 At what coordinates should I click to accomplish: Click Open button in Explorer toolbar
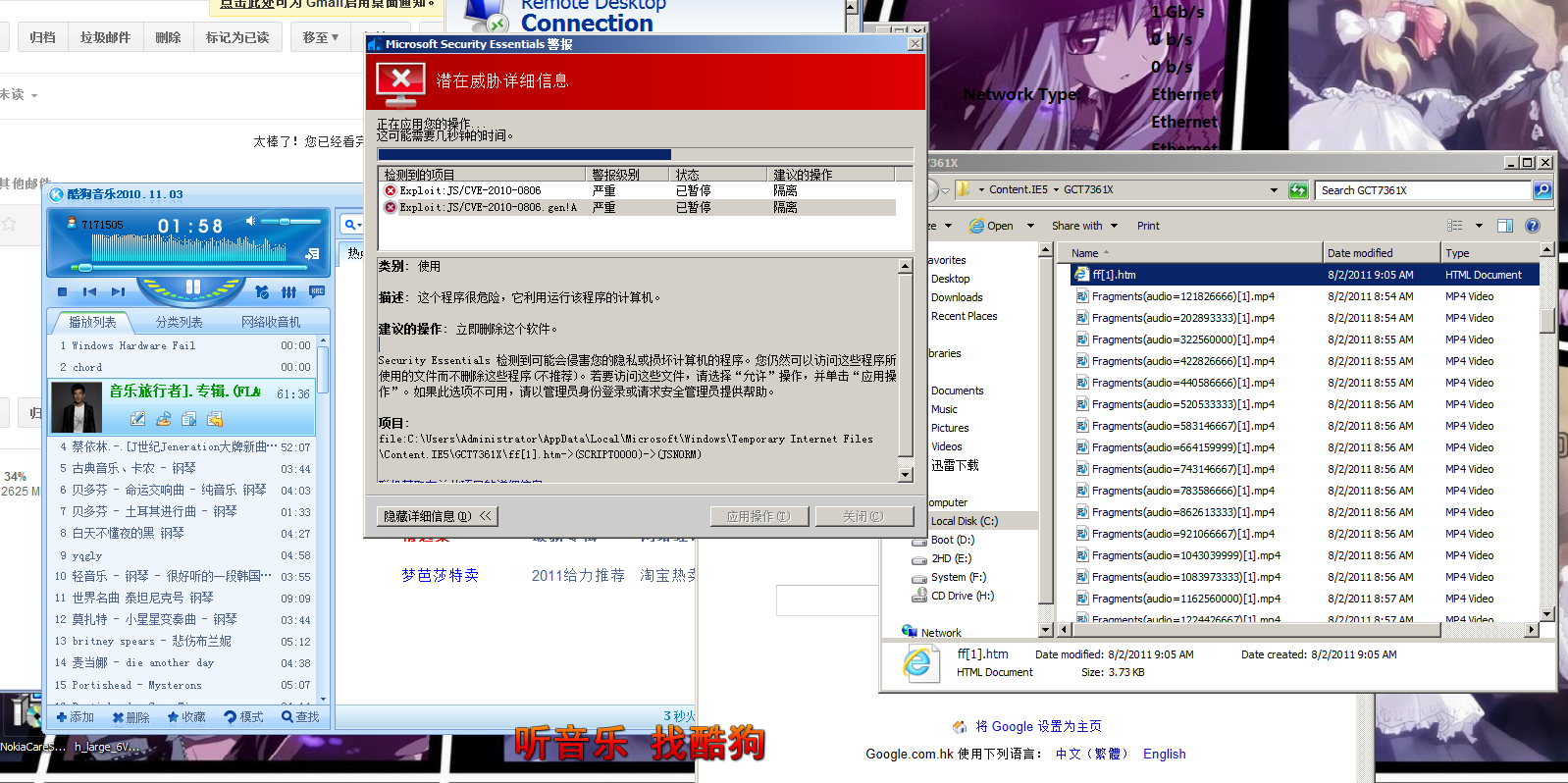click(992, 226)
